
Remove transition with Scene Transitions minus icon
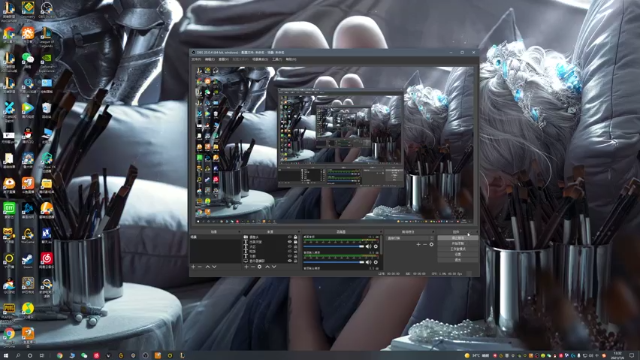click(x=425, y=244)
